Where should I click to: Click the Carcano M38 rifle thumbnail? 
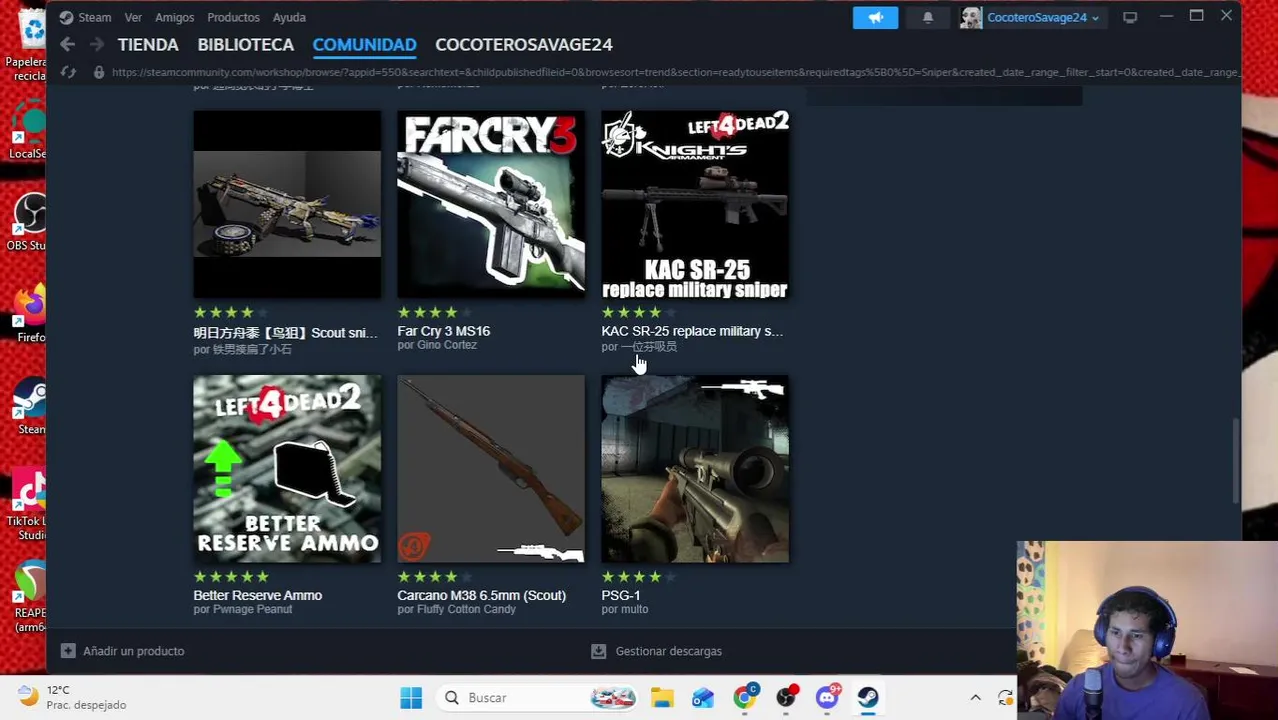coord(491,468)
